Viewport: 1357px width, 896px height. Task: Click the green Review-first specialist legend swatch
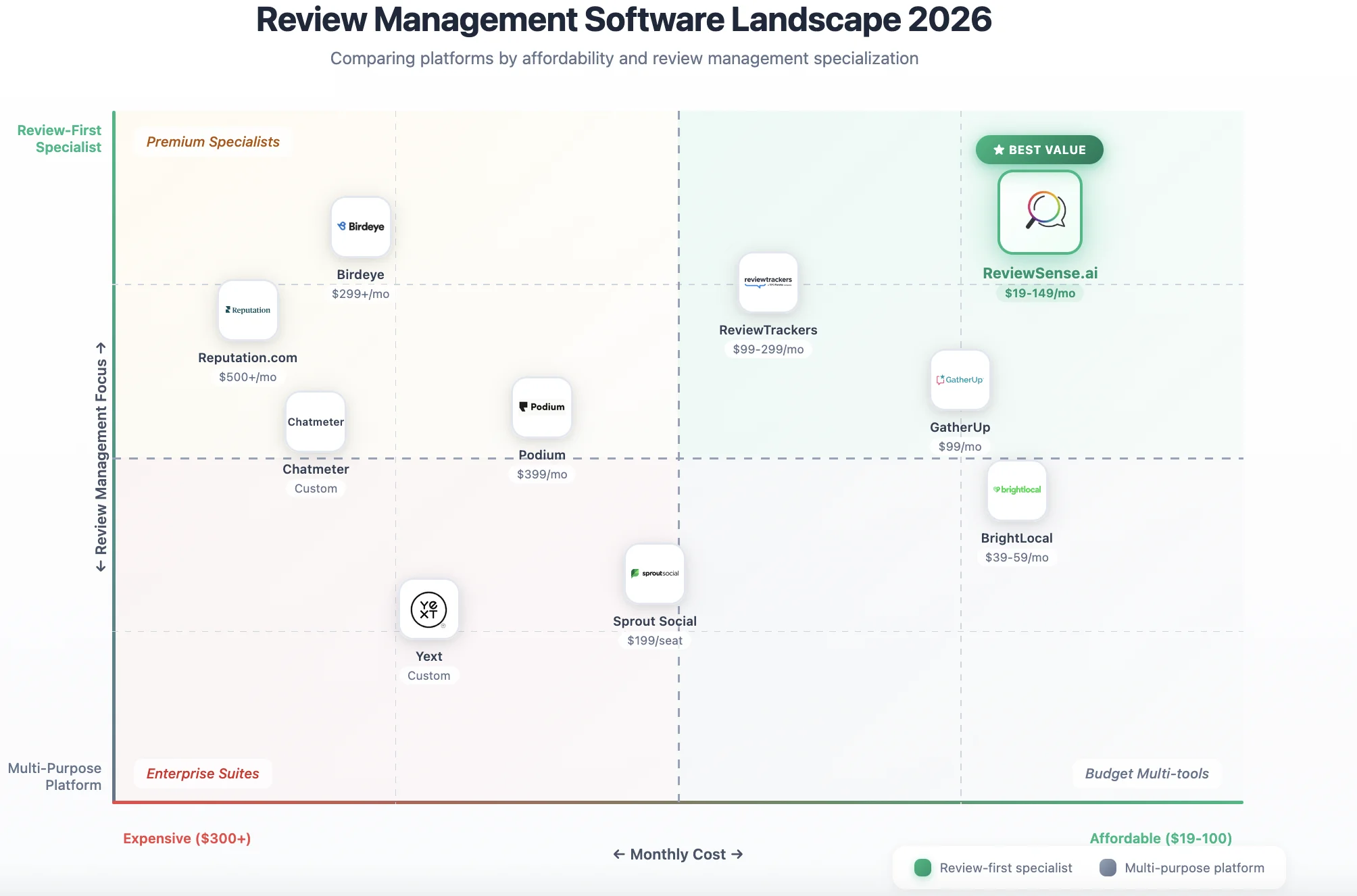pyautogui.click(x=922, y=868)
